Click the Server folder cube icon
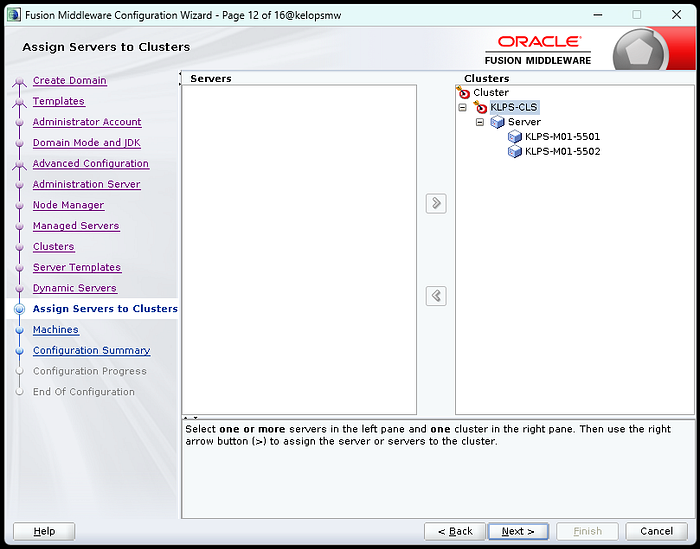Viewport: 700px width, 549px height. [x=497, y=122]
